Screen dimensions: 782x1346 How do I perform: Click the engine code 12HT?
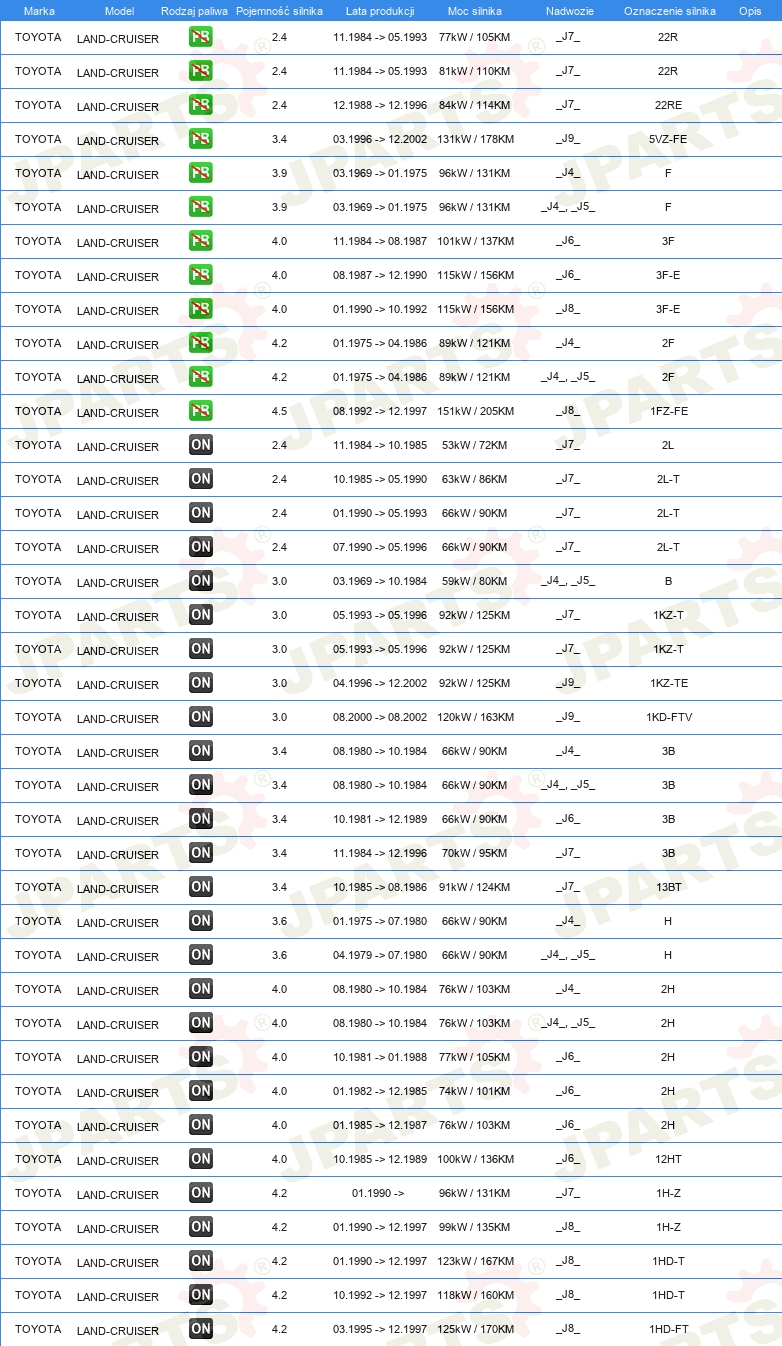coord(668,1159)
